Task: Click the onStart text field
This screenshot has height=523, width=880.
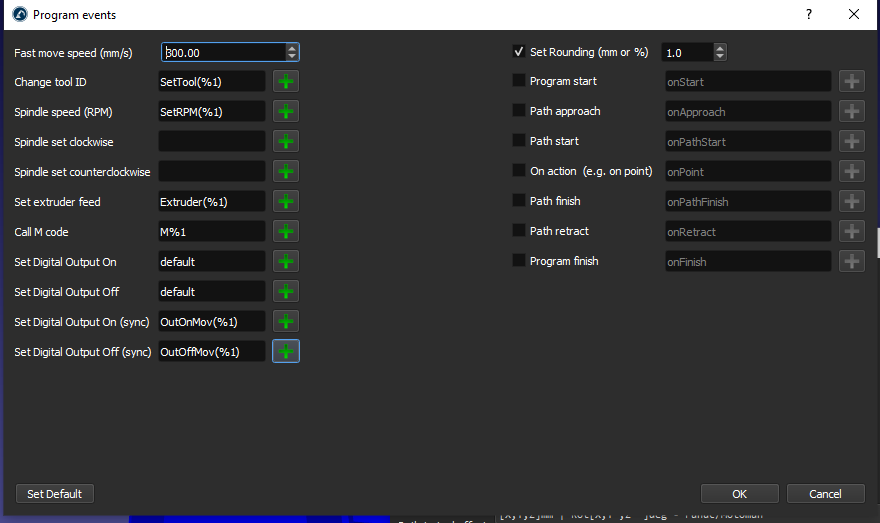Action: (x=748, y=81)
